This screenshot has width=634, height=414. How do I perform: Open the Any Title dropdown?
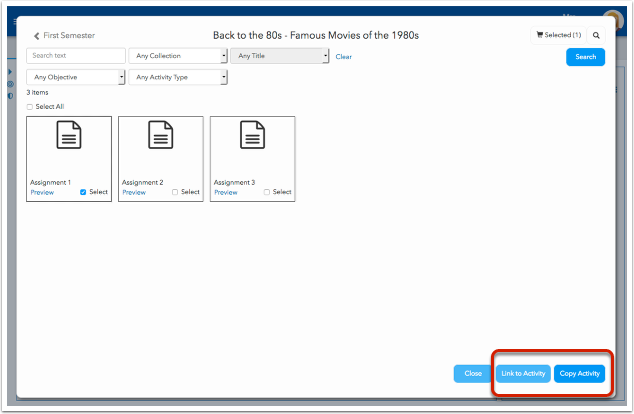(280, 56)
